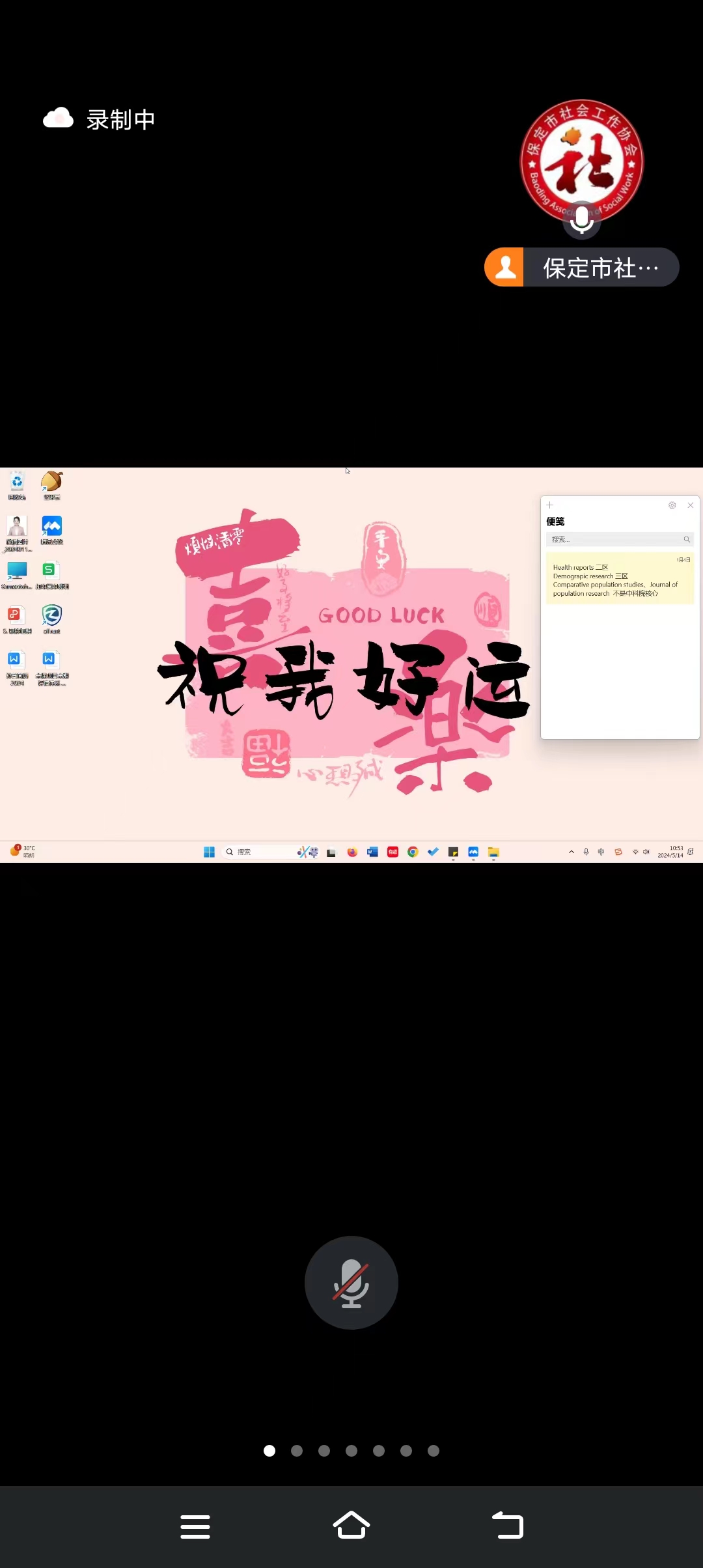Open Word from the taskbar
The height and width of the screenshot is (1568, 703).
(372, 852)
